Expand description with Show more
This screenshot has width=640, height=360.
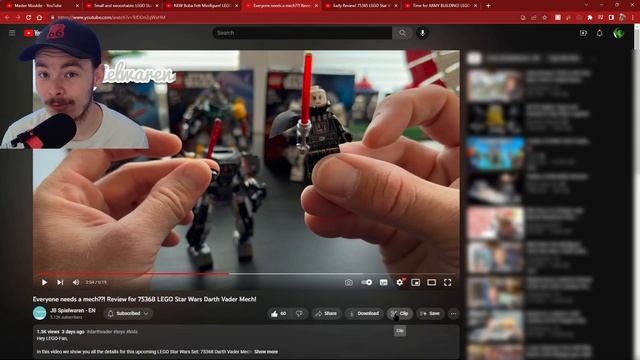(x=266, y=351)
